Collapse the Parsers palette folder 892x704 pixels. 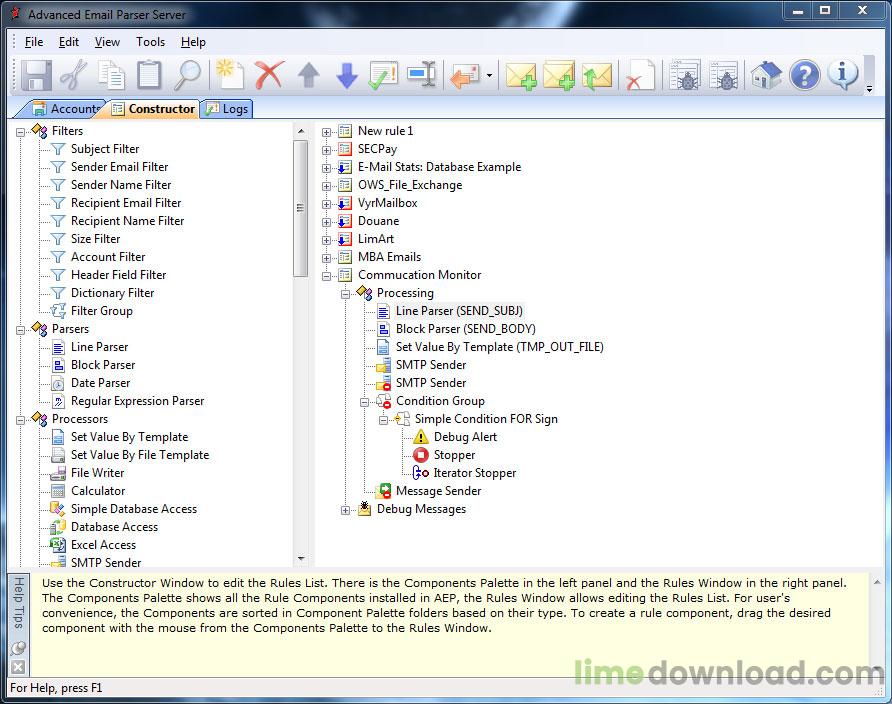[20, 330]
